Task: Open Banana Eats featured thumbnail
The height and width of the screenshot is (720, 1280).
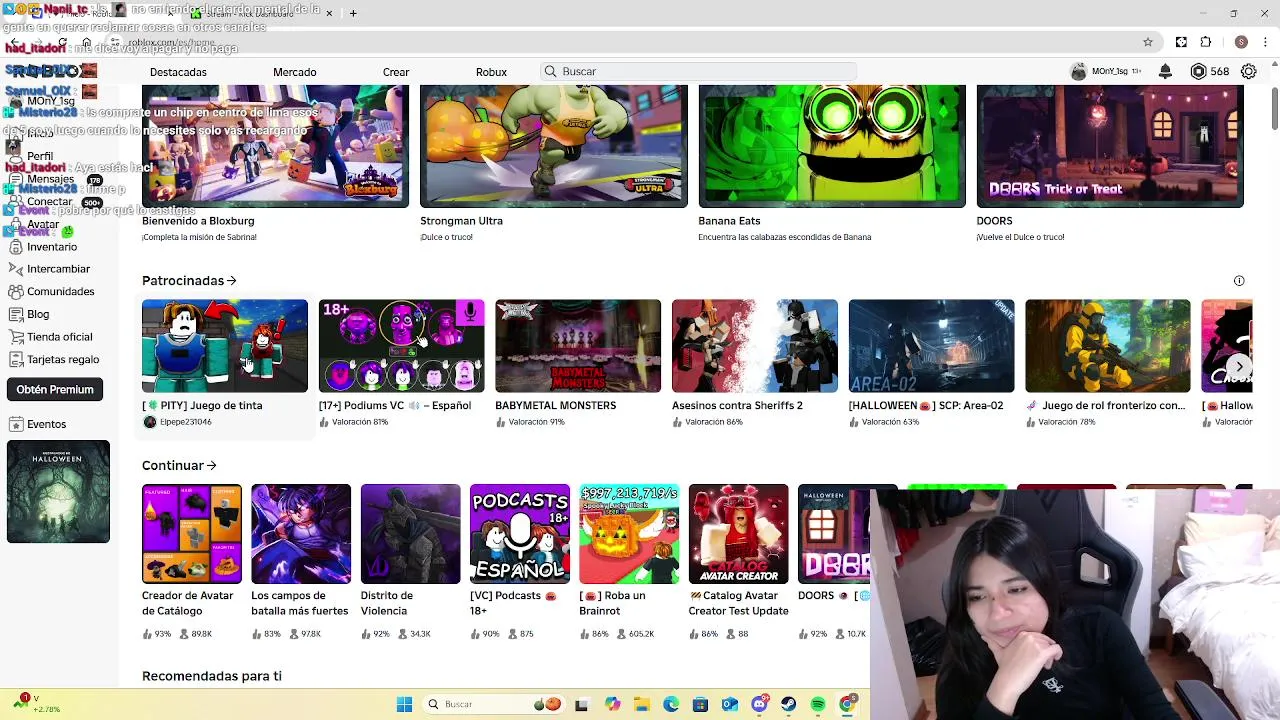Action: click(x=832, y=146)
